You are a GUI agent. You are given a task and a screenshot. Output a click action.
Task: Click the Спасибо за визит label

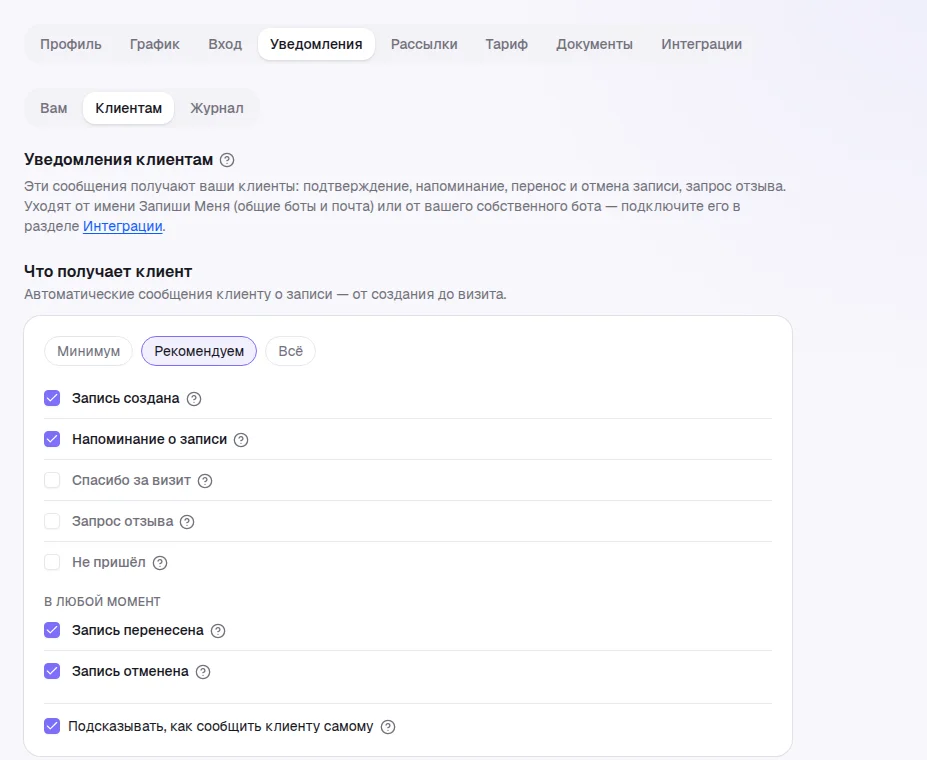131,480
